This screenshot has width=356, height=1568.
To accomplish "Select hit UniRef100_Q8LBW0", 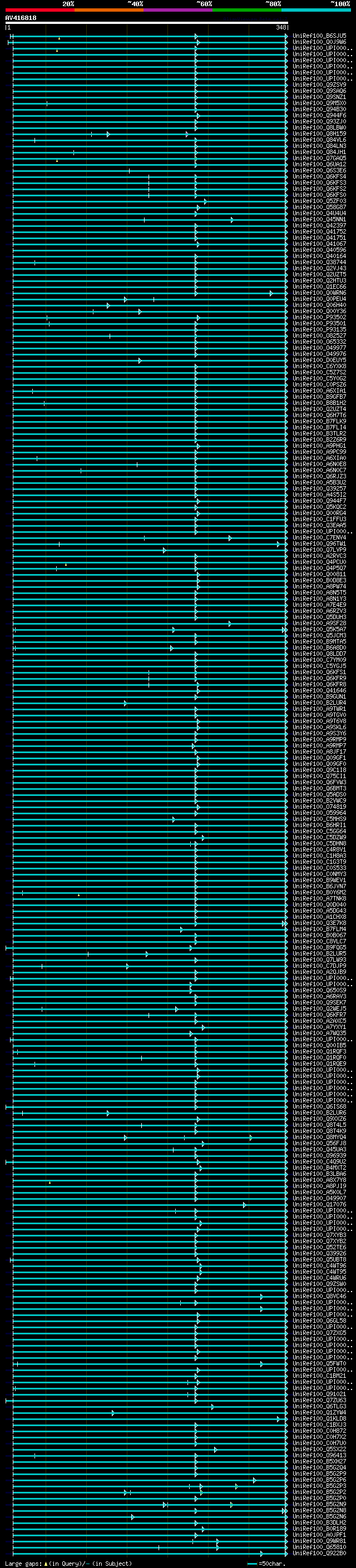I will (319, 128).
